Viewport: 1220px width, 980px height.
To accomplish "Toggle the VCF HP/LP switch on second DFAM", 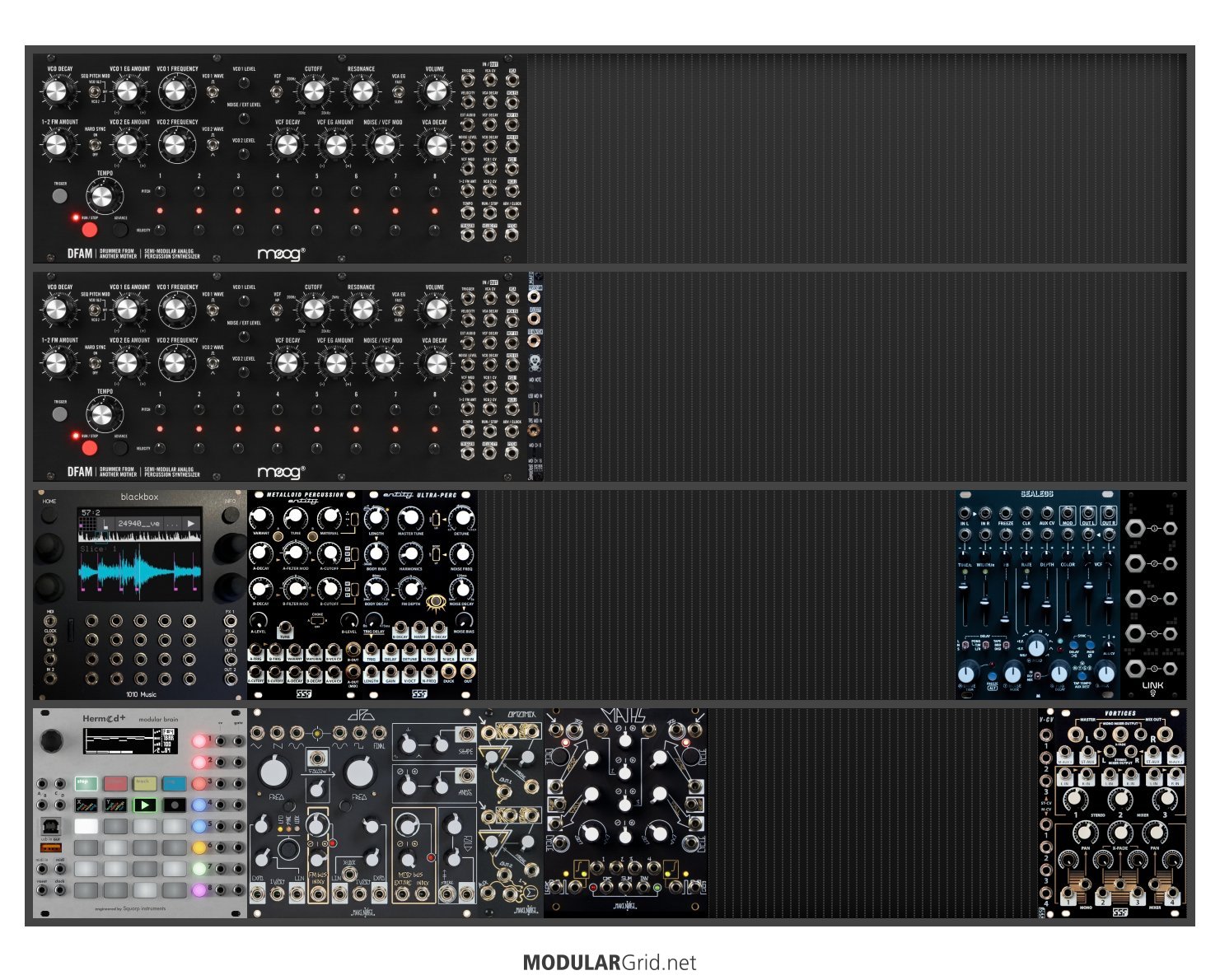I will tap(278, 310).
